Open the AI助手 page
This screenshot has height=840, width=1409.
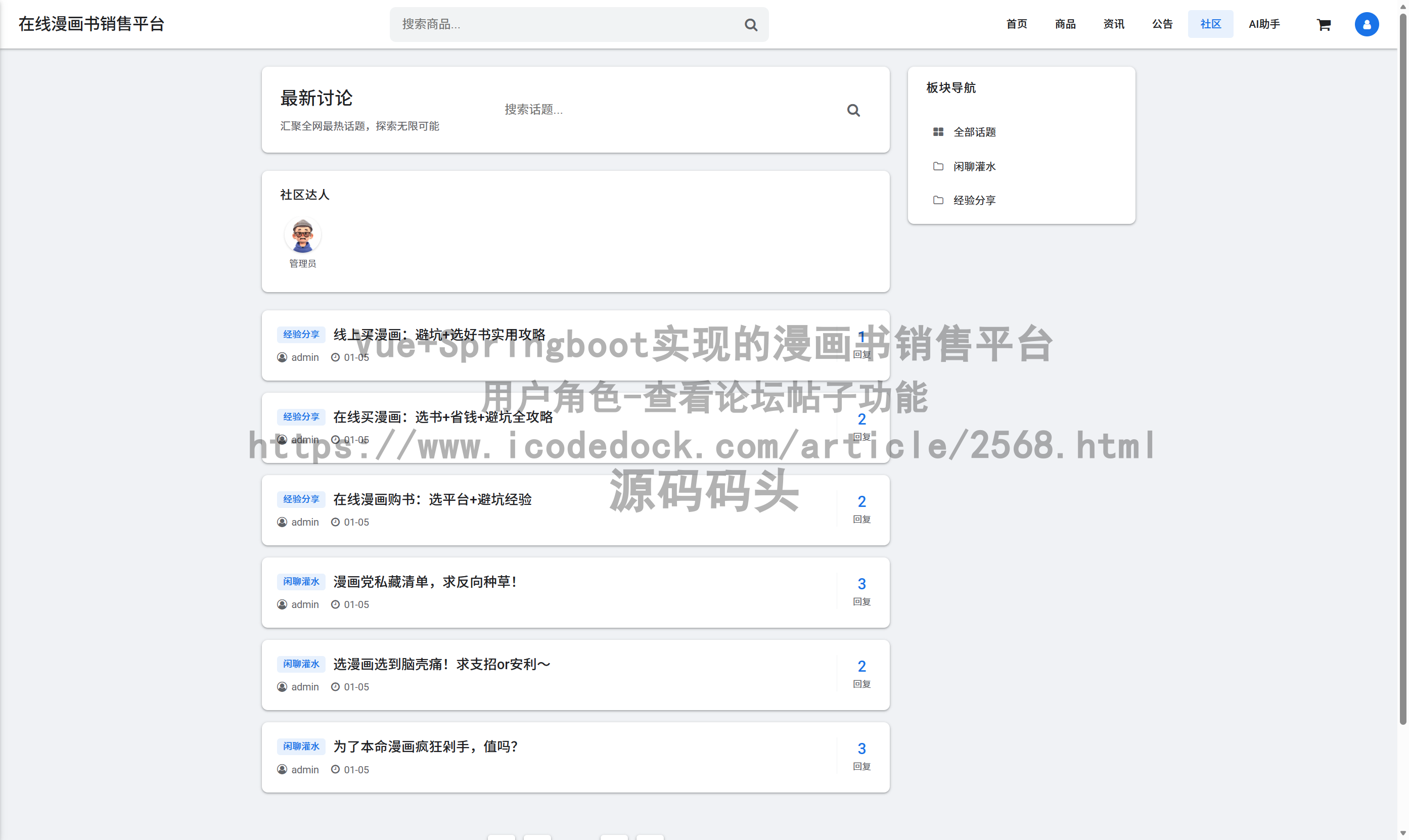tap(1263, 24)
